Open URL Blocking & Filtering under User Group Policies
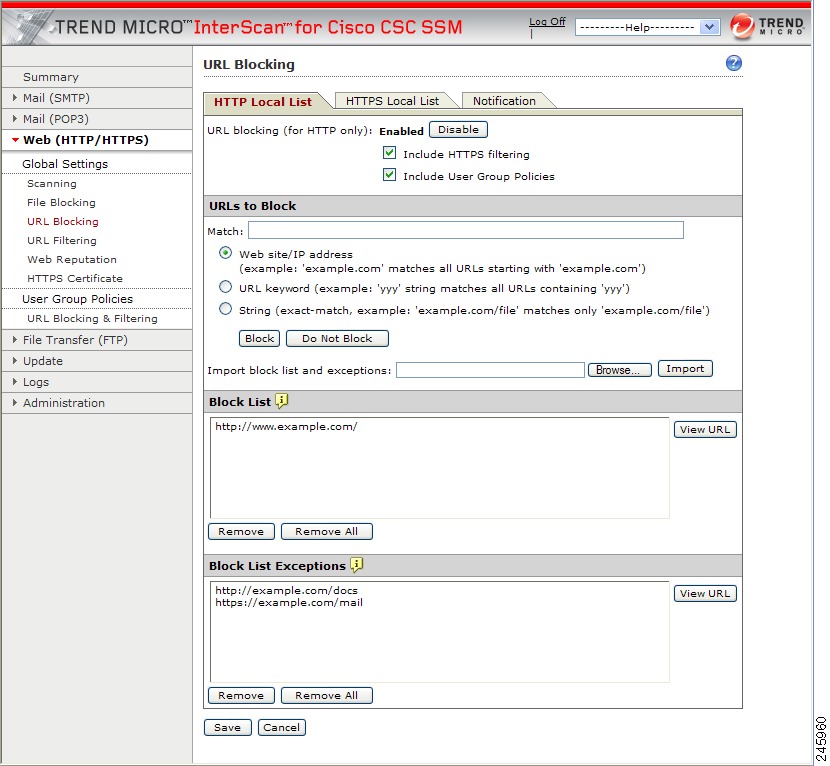The width and height of the screenshot is (830, 766). click(93, 319)
